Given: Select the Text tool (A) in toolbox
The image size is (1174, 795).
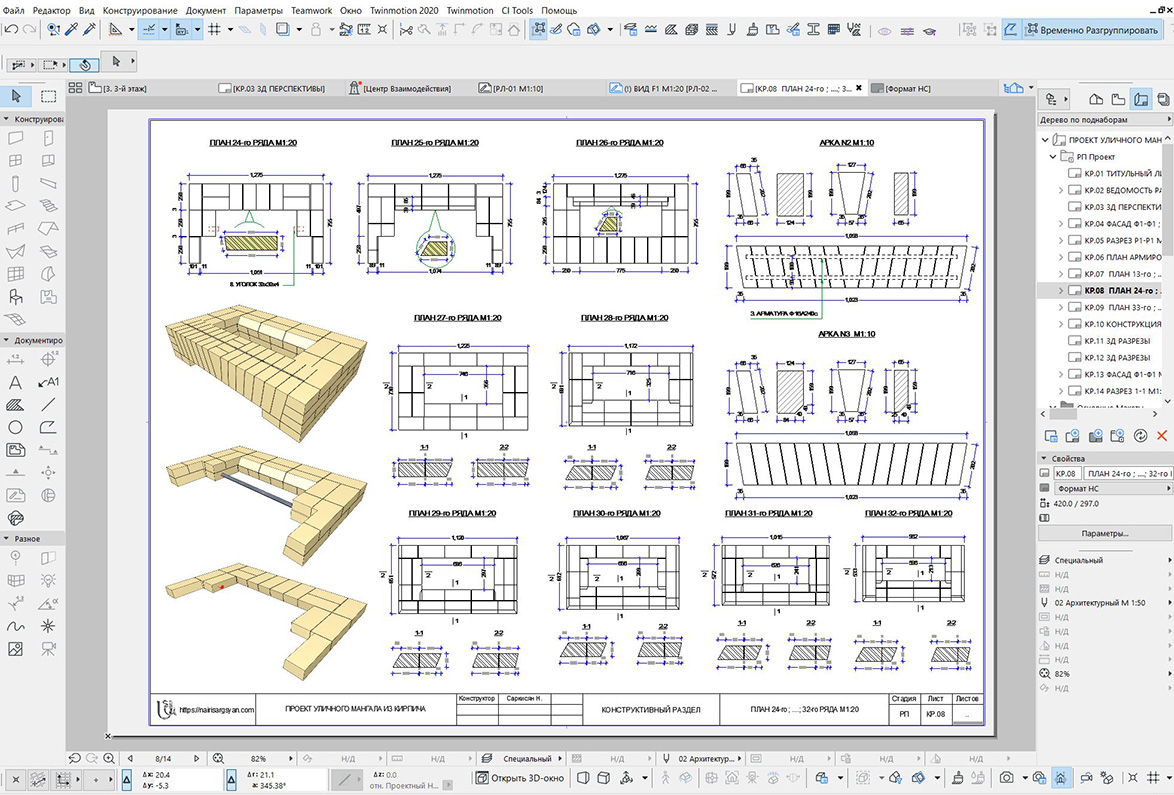Looking at the screenshot, I should tap(15, 383).
